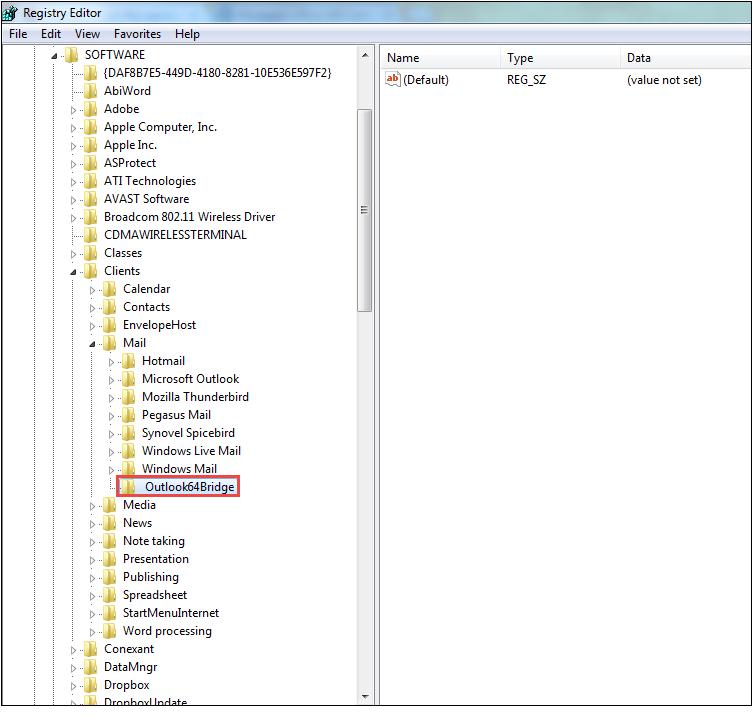Click the ASProtect folder icon
Screen dimensions: 753x720
coord(90,163)
